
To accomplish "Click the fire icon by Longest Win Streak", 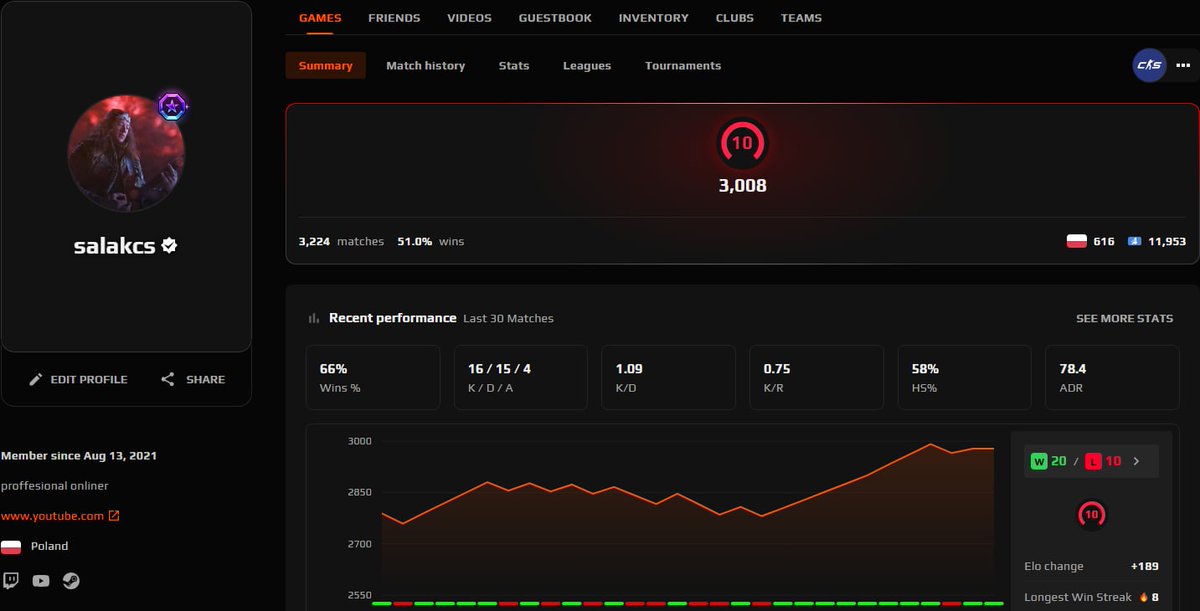I will 1143,597.
